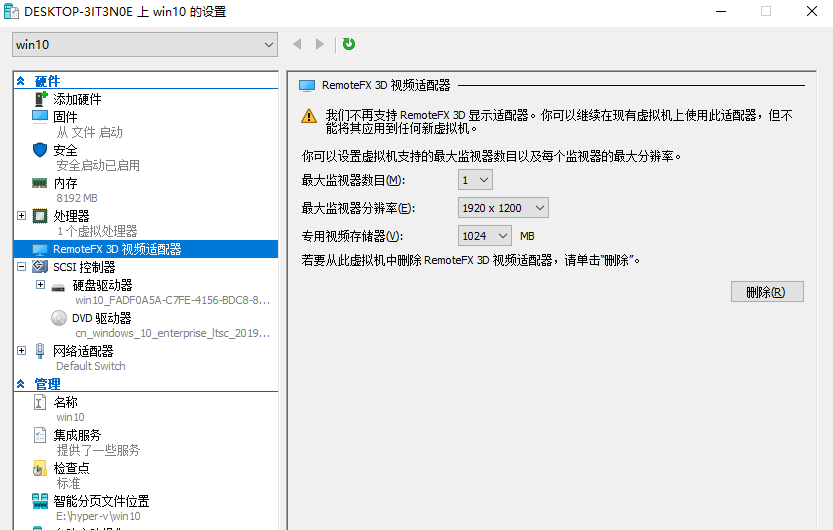Open 最大监视器分辨率 dropdown
This screenshot has height=530, width=833.
click(x=503, y=208)
